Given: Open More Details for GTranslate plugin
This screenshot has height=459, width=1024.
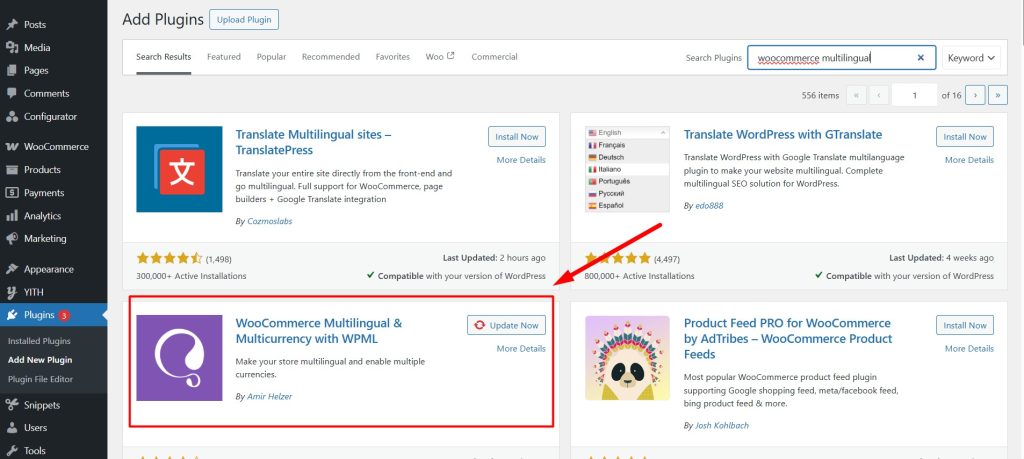Looking at the screenshot, I should pyautogui.click(x=969, y=160).
